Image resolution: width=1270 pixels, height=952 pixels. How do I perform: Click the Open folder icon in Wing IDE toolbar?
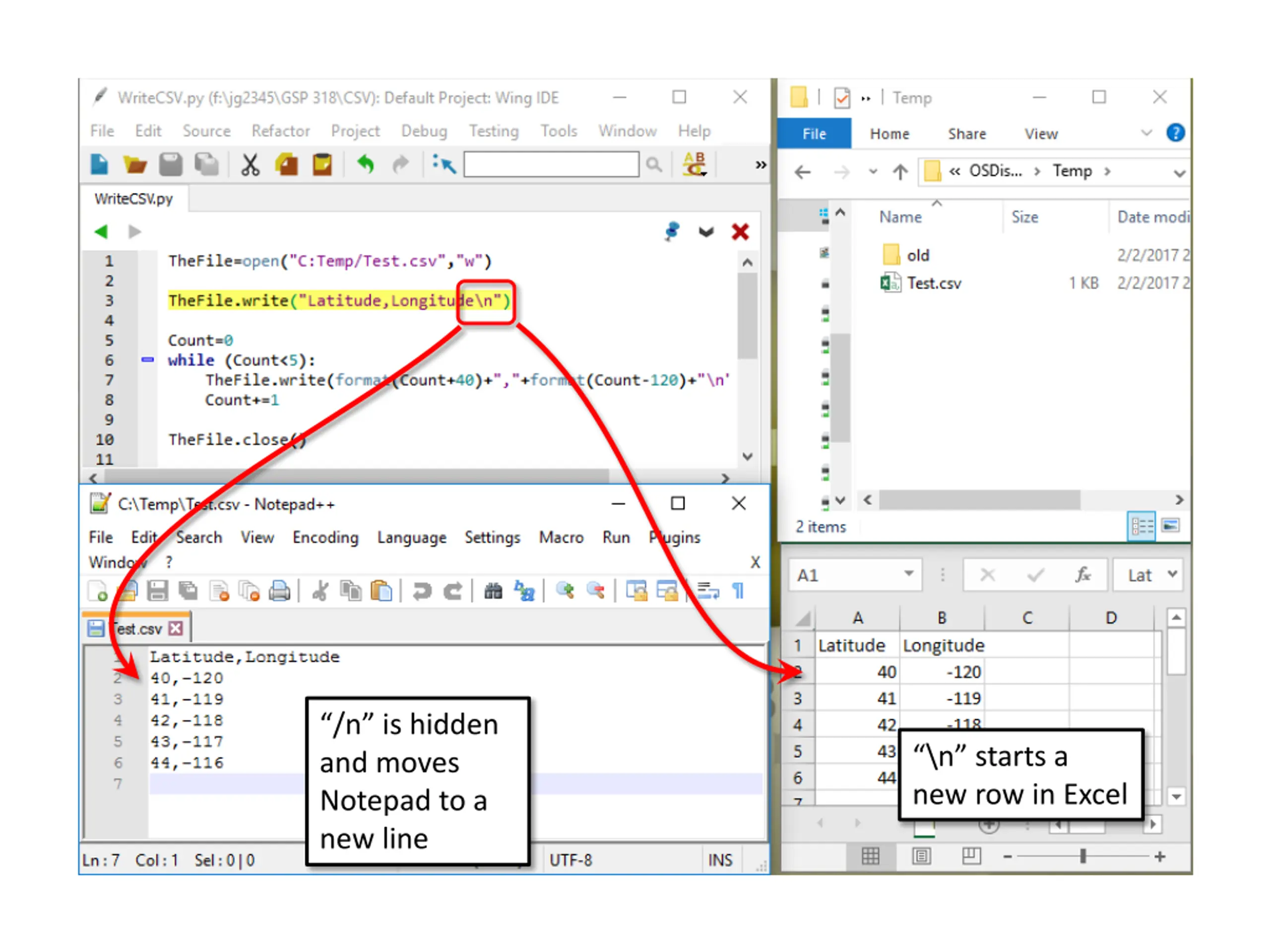[x=135, y=165]
